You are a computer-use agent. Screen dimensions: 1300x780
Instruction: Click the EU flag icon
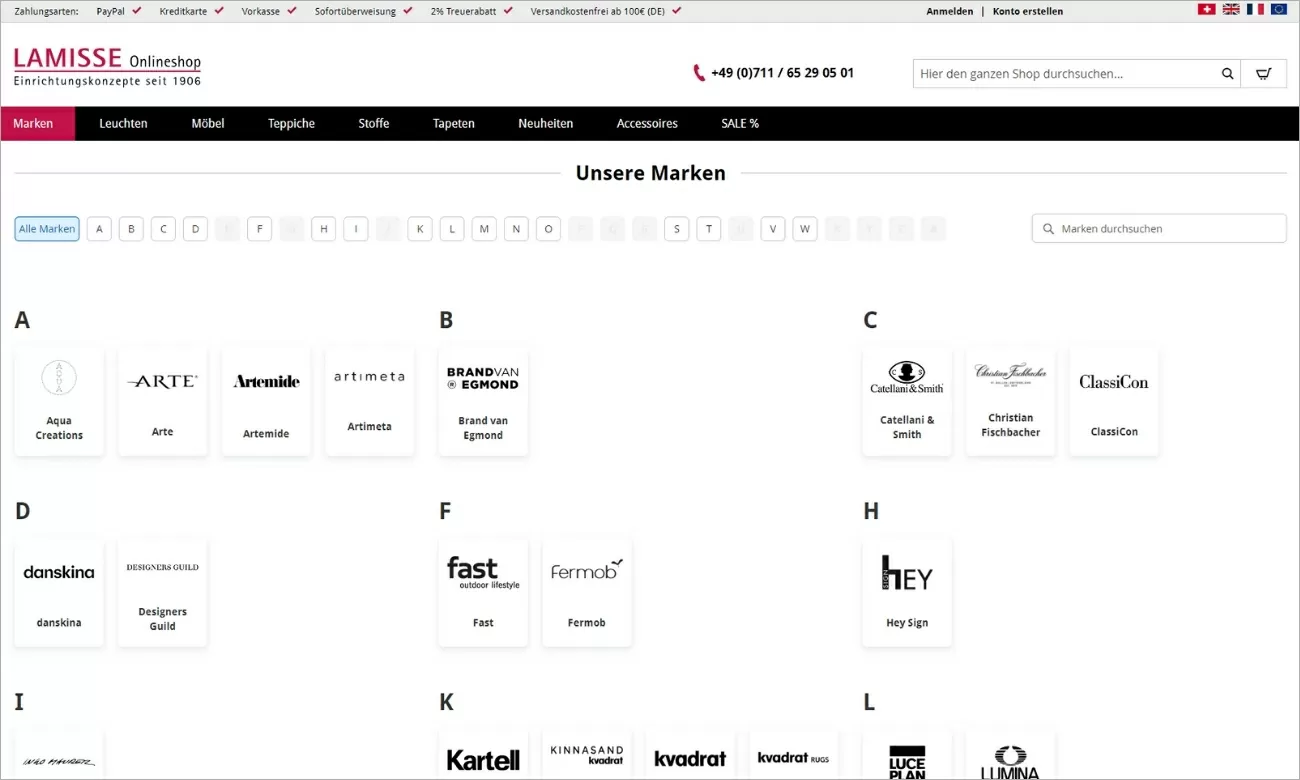coord(1278,9)
